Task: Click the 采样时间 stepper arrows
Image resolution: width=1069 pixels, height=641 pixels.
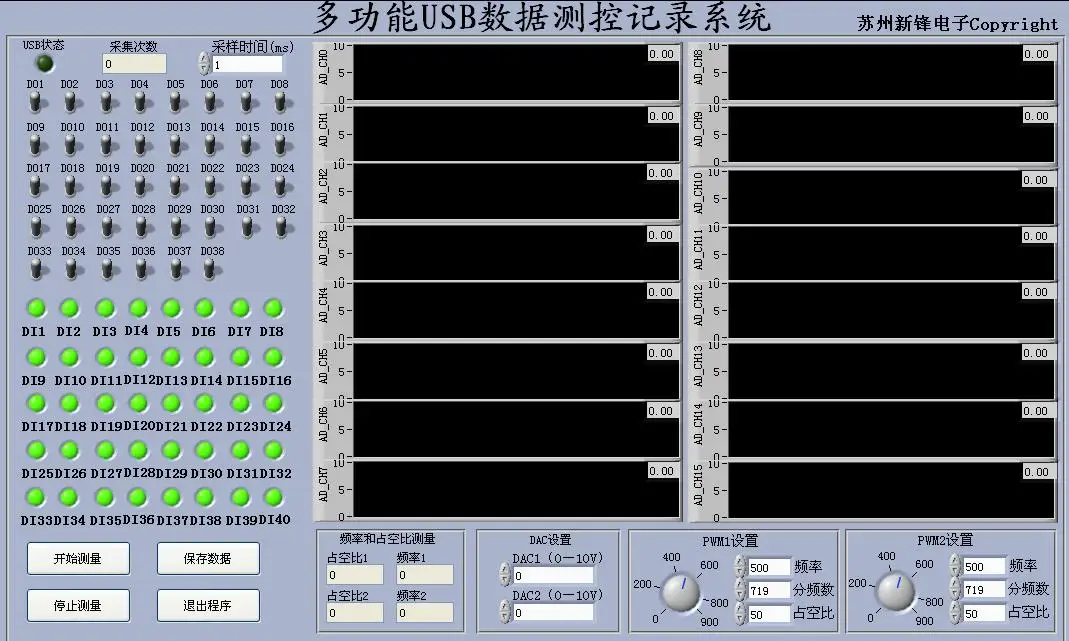Action: pyautogui.click(x=204, y=64)
